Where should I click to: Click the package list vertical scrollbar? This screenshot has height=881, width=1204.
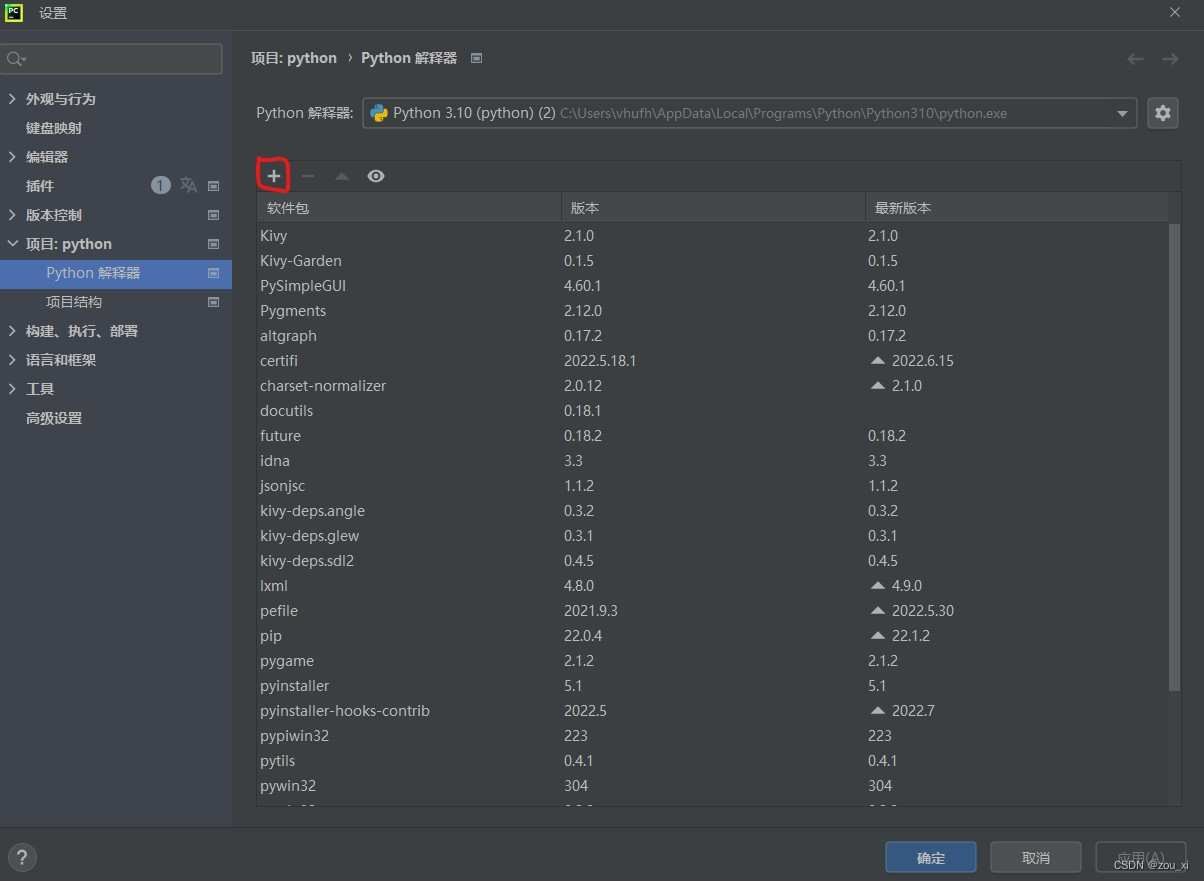[1174, 456]
